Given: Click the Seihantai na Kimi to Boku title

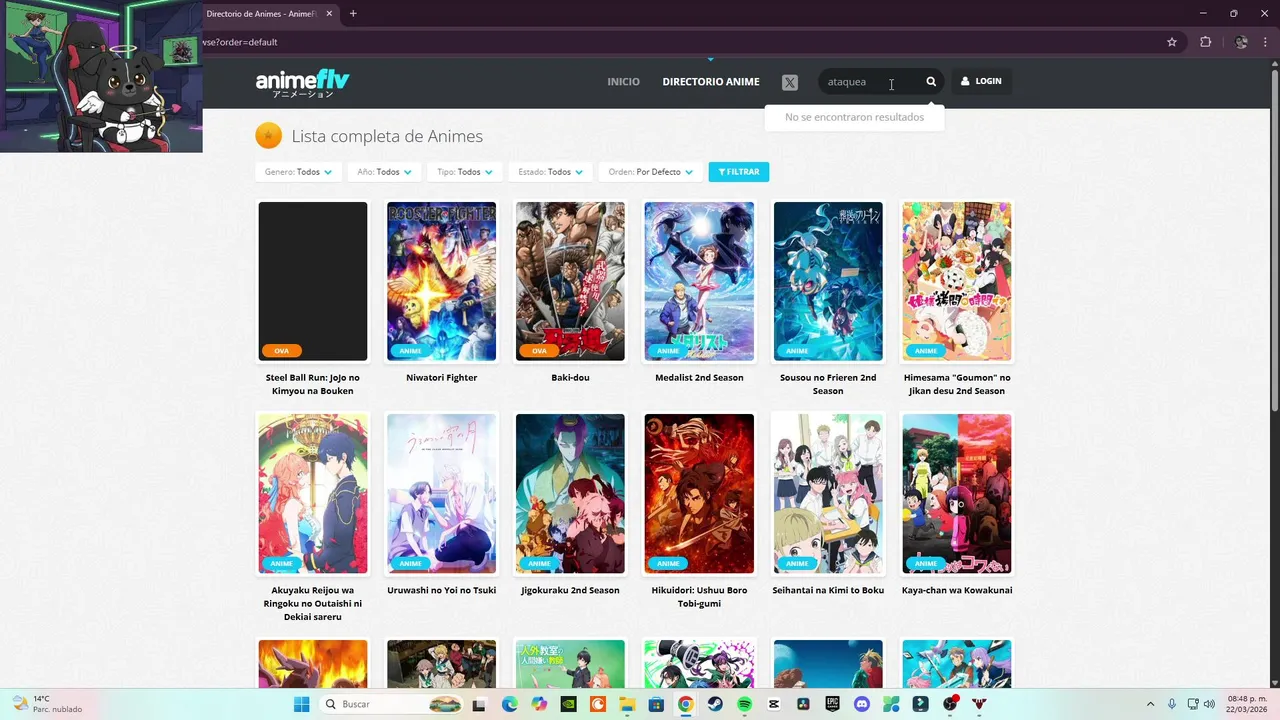Looking at the screenshot, I should (x=828, y=590).
